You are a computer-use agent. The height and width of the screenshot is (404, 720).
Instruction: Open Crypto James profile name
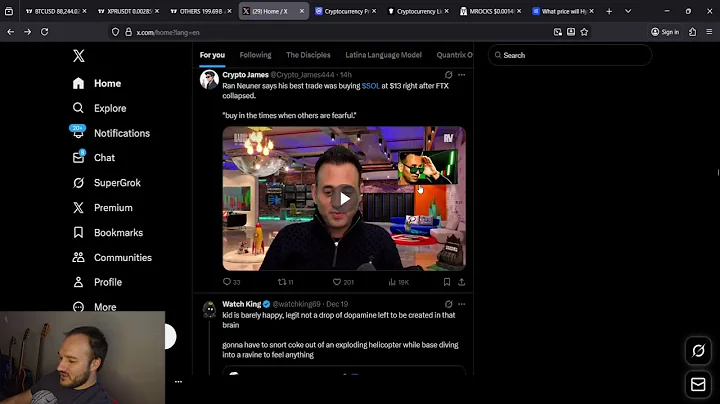pos(245,74)
